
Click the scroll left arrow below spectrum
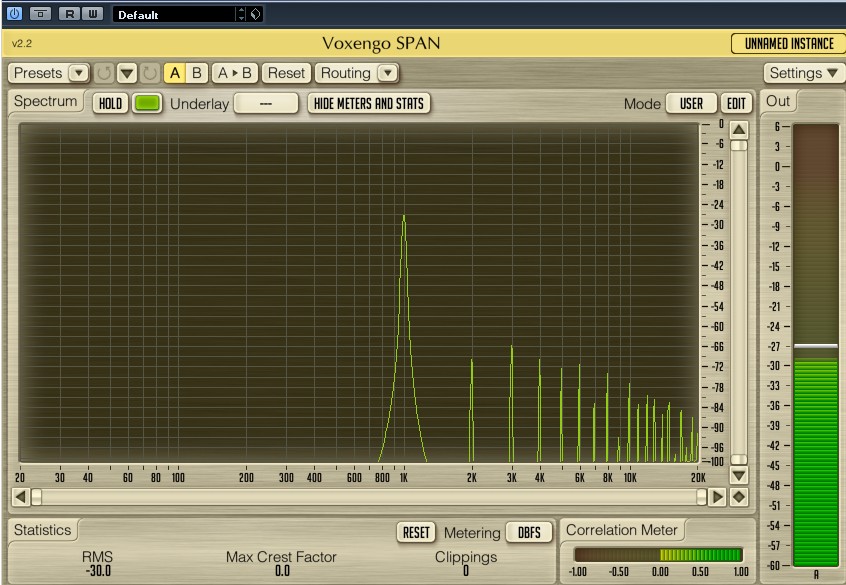[19, 497]
